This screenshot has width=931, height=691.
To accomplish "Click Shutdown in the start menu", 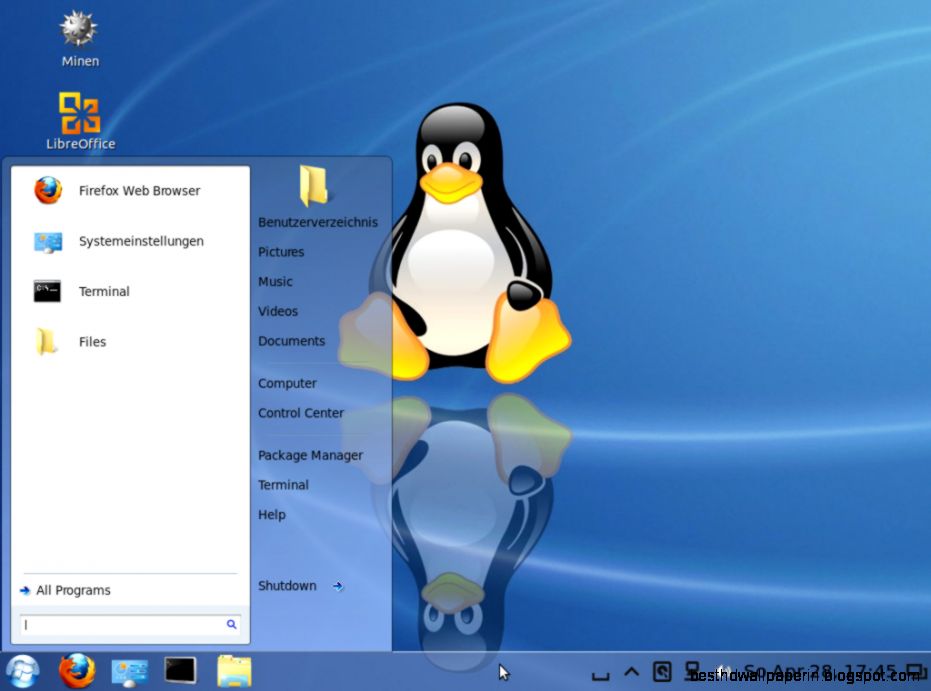I will (x=287, y=585).
